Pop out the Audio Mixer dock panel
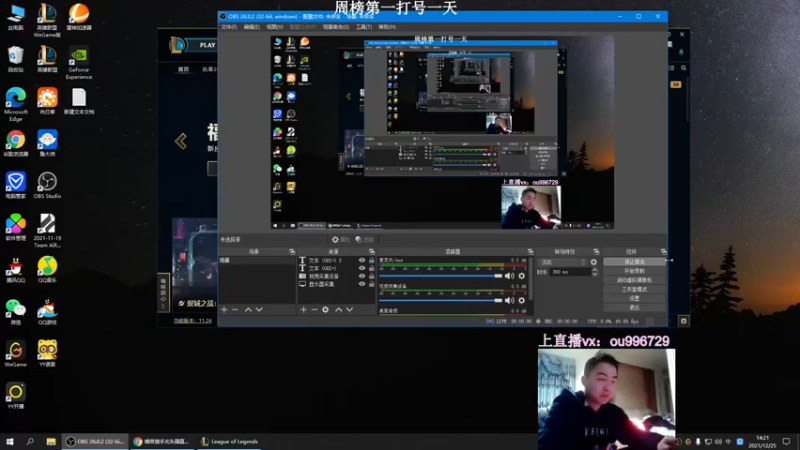The width and height of the screenshot is (800, 450). (x=530, y=252)
